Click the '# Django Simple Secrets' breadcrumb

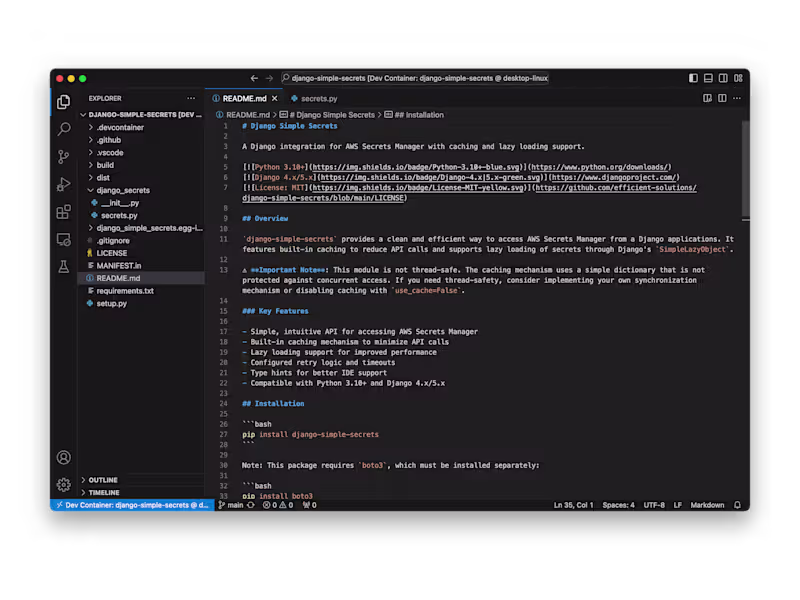pos(327,115)
